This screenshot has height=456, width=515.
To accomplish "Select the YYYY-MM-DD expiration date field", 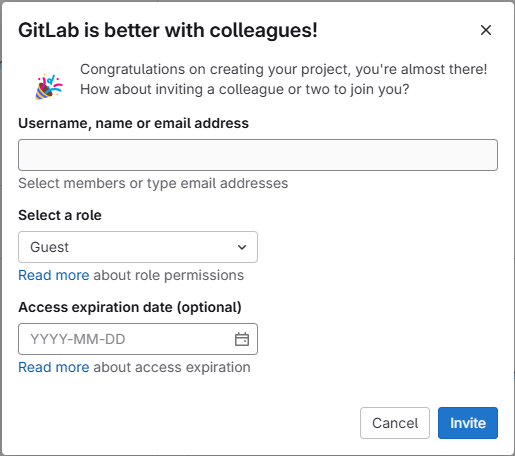I will [138, 339].
